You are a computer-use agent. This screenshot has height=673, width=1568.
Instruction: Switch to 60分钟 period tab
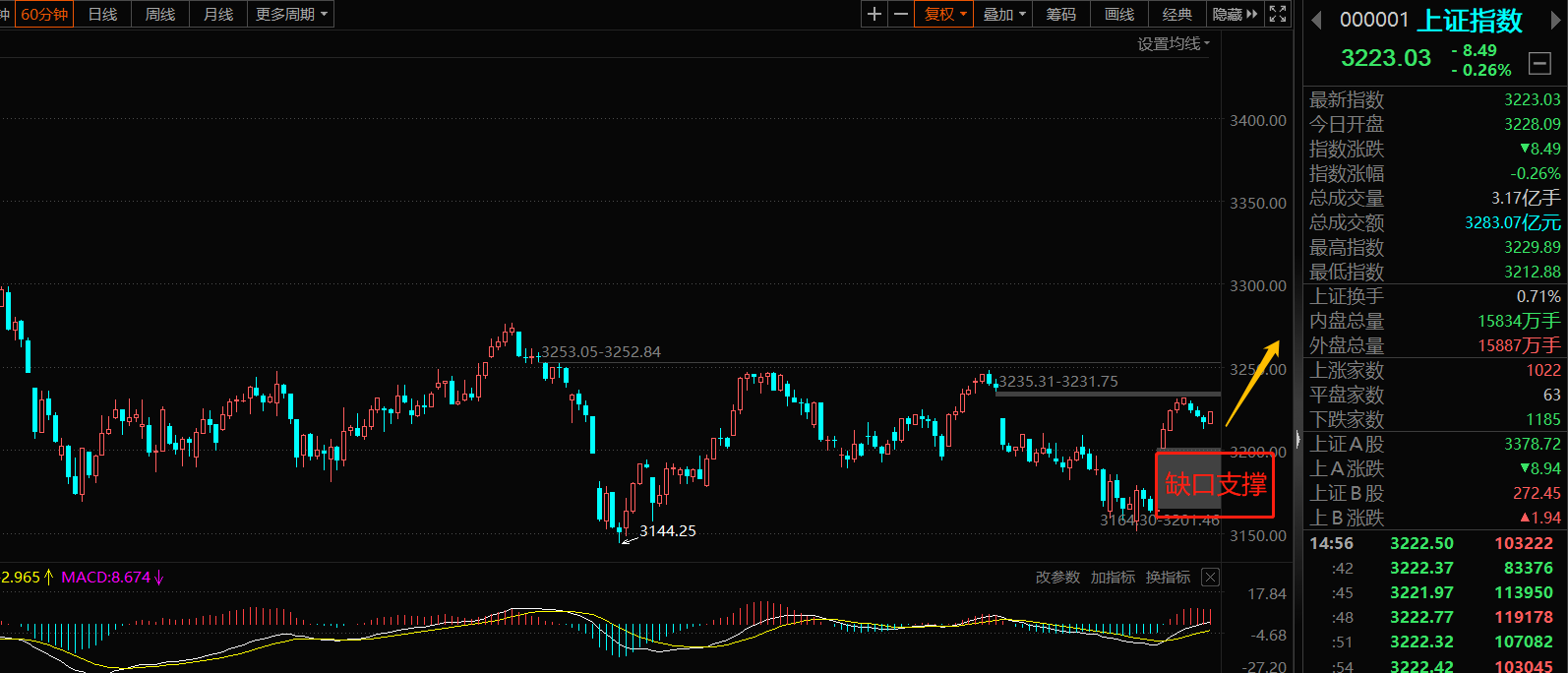point(44,14)
